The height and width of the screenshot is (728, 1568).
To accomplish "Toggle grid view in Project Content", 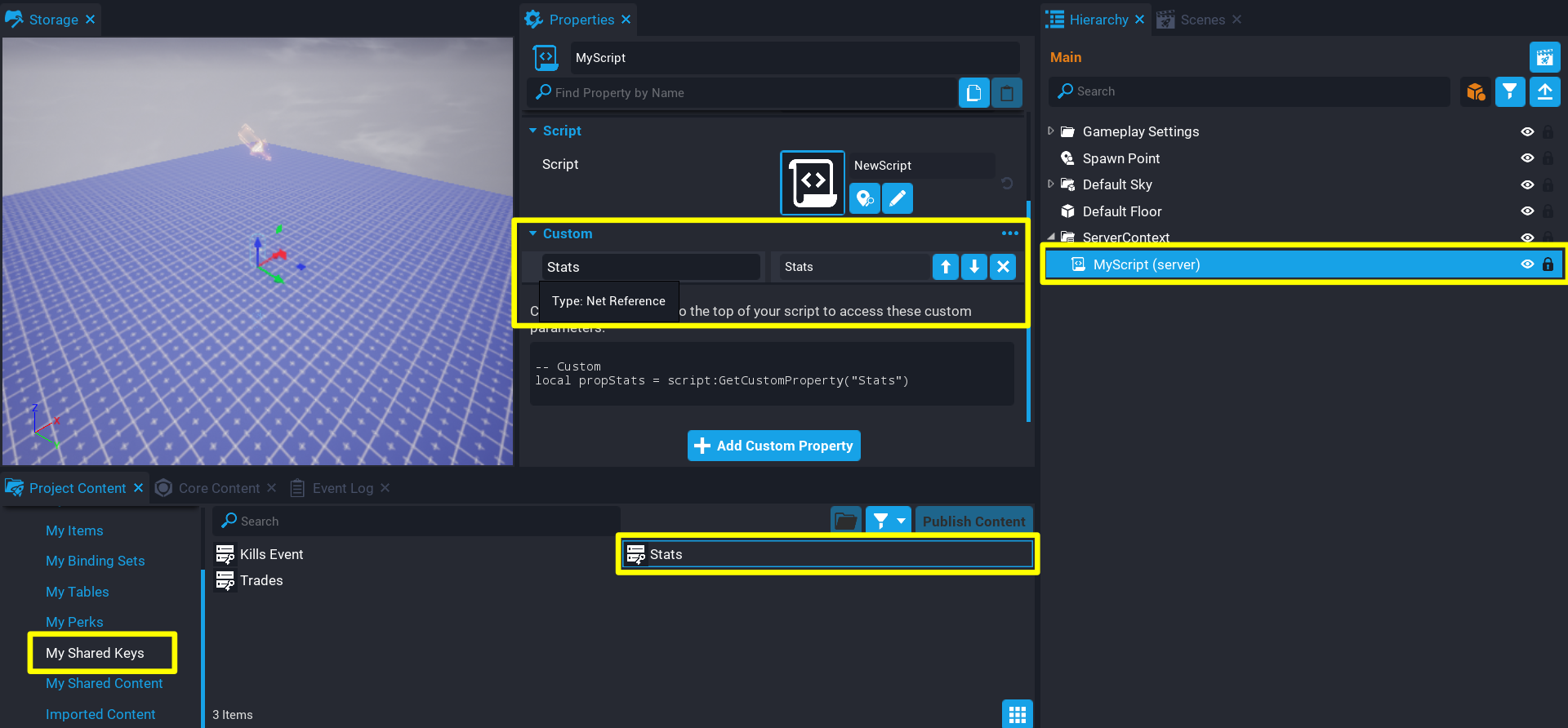I will 1017,714.
